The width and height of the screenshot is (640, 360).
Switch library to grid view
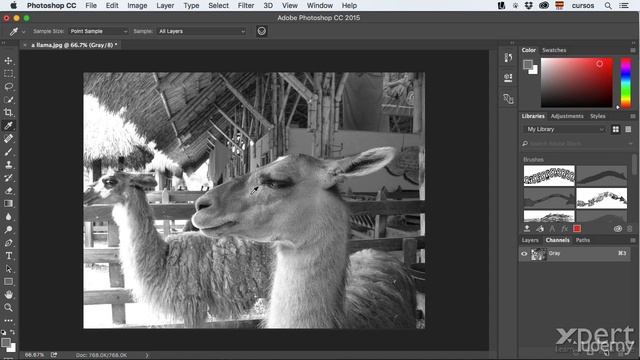(616, 129)
